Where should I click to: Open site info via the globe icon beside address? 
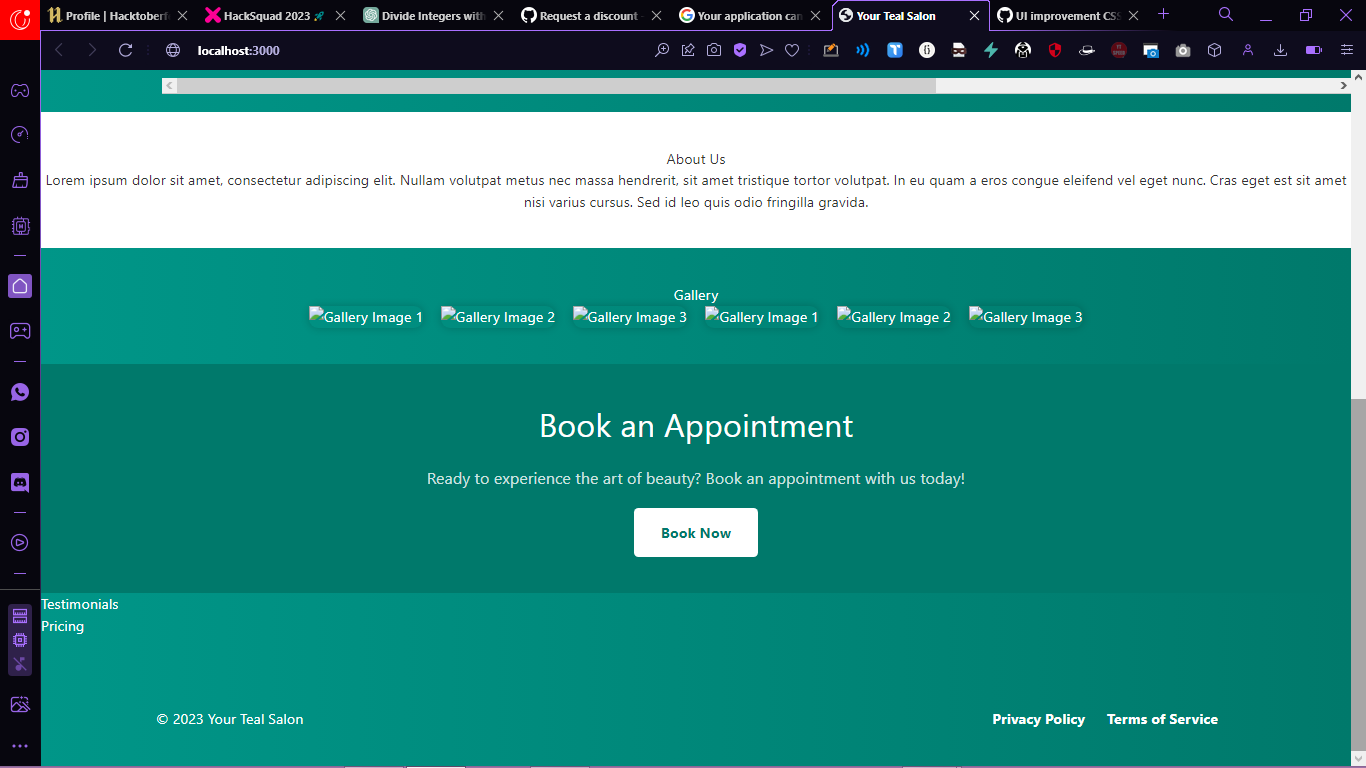pos(172,50)
